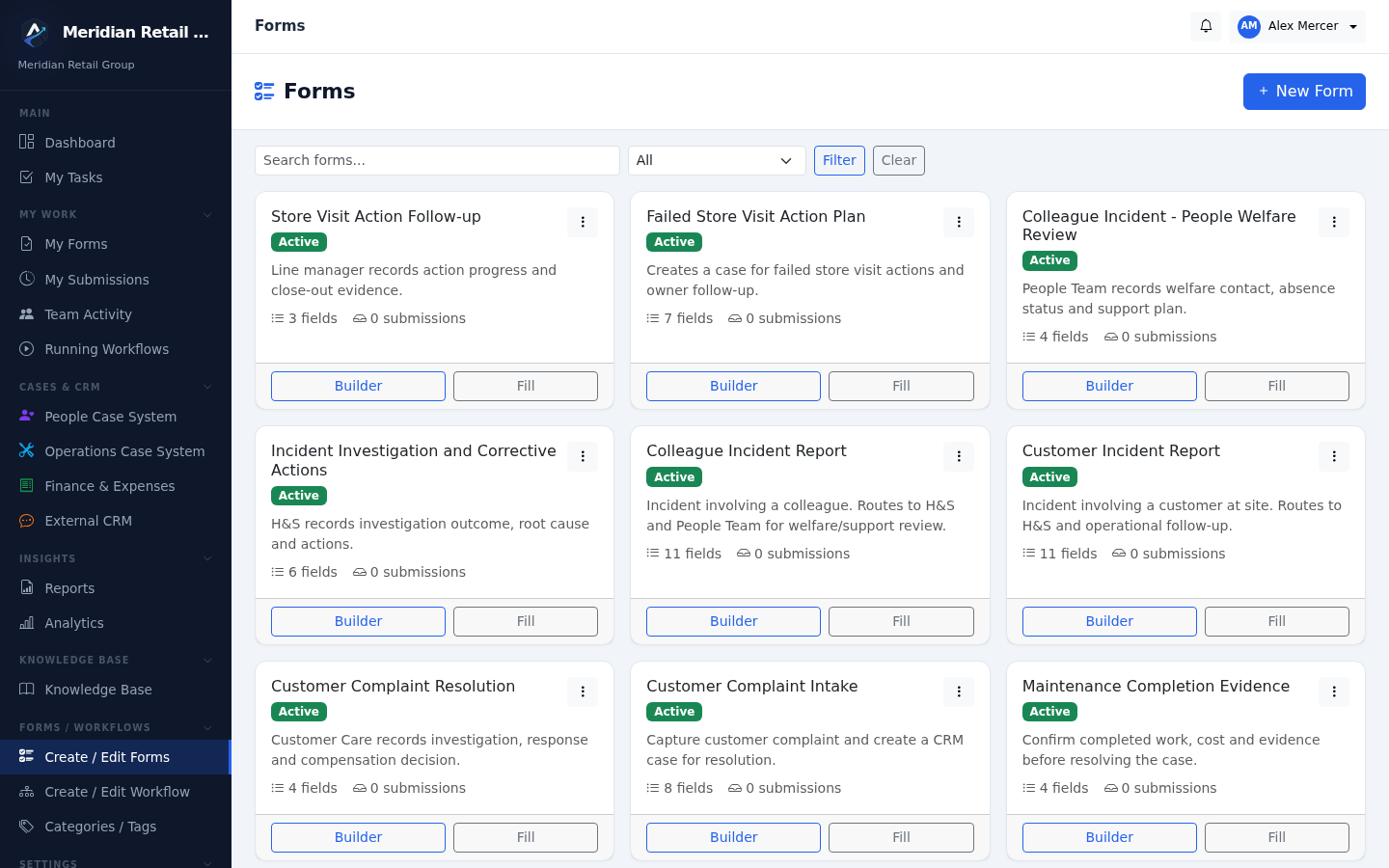Open Builder for Store Visit Action Follow-up
The height and width of the screenshot is (868, 1389).
pos(358,386)
